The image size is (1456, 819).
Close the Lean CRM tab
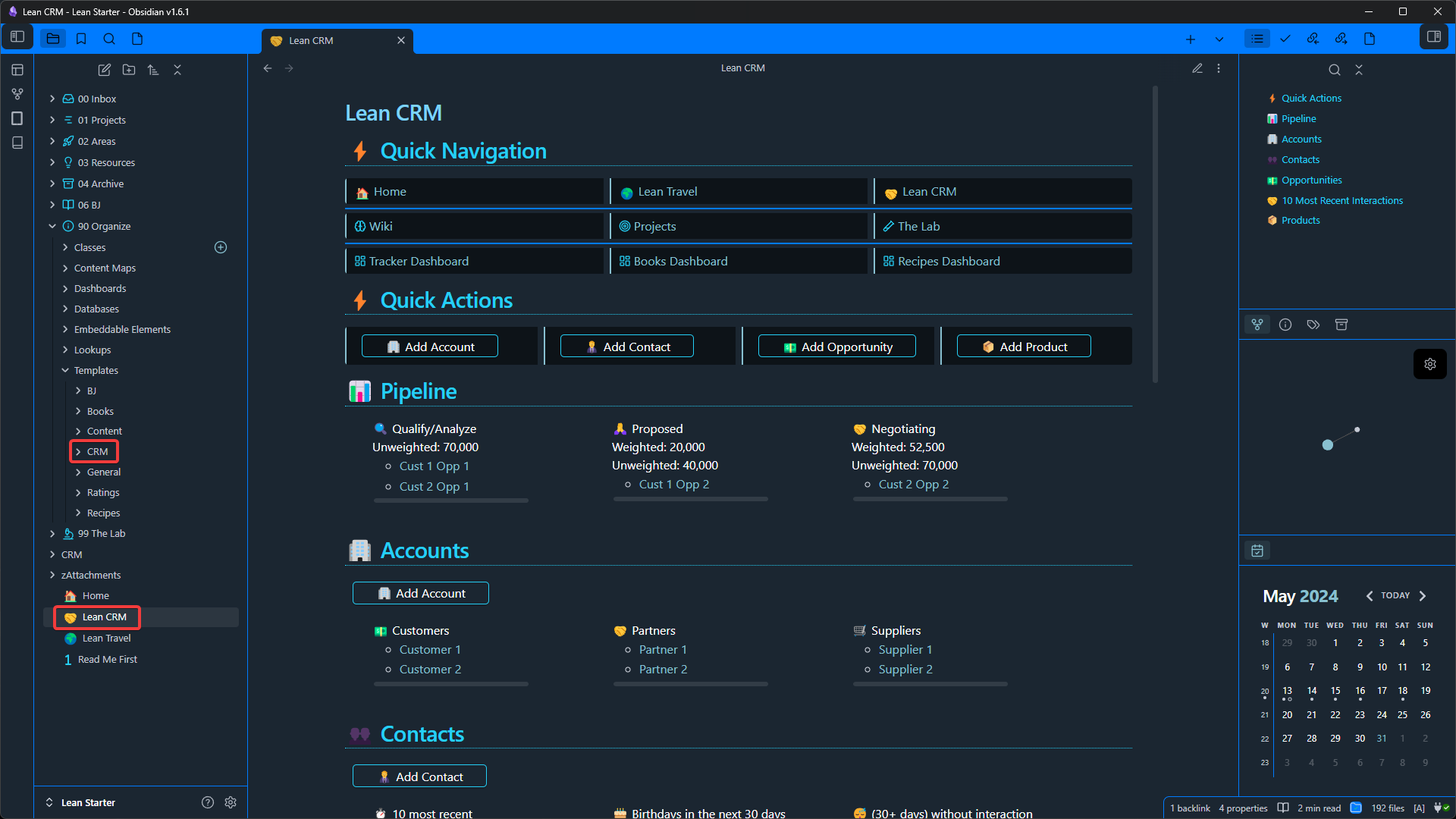401,41
